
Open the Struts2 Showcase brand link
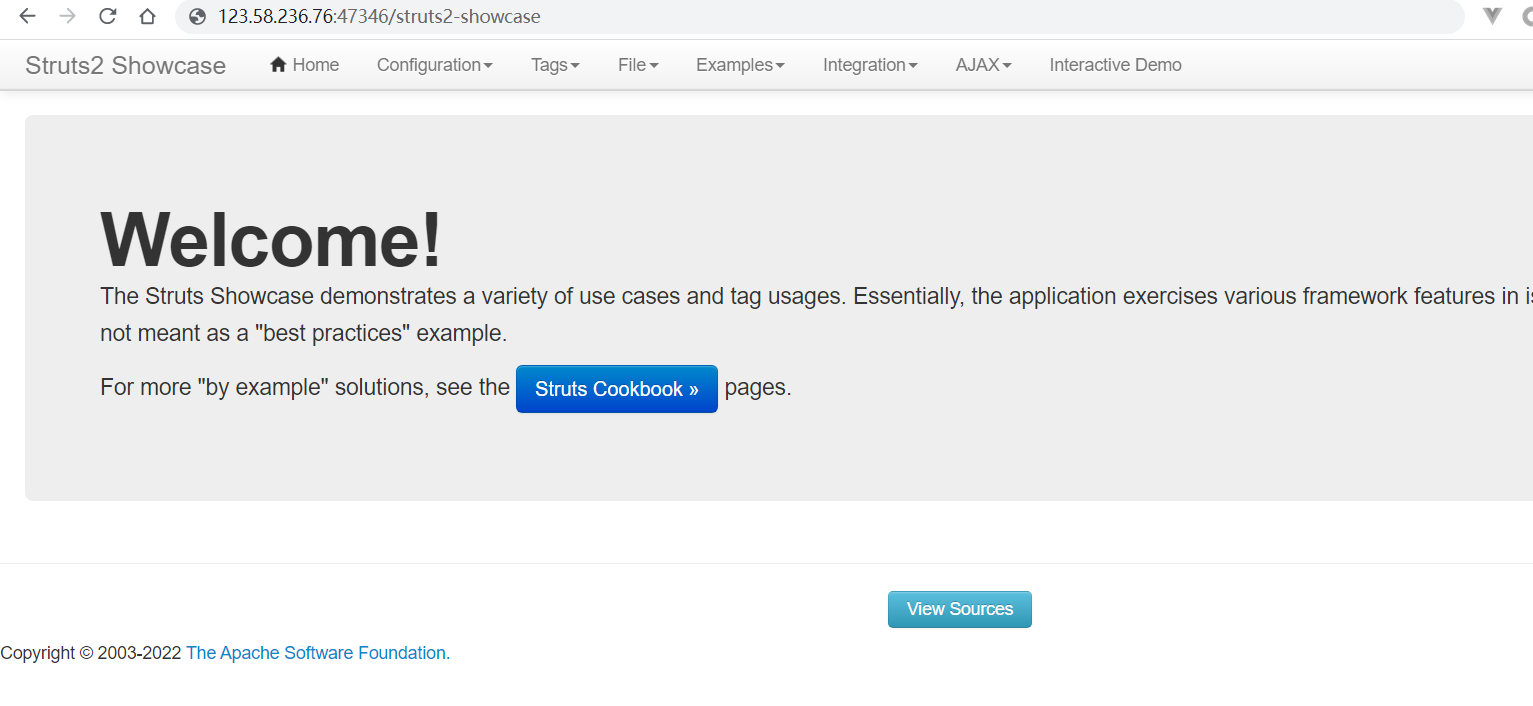[x=125, y=66]
